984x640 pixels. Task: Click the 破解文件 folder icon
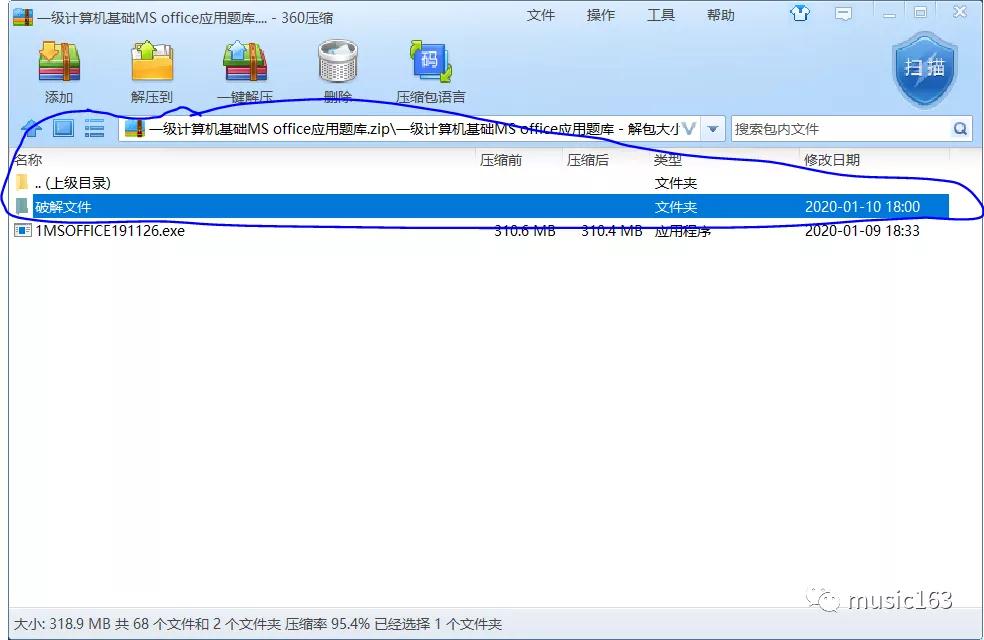(22, 206)
